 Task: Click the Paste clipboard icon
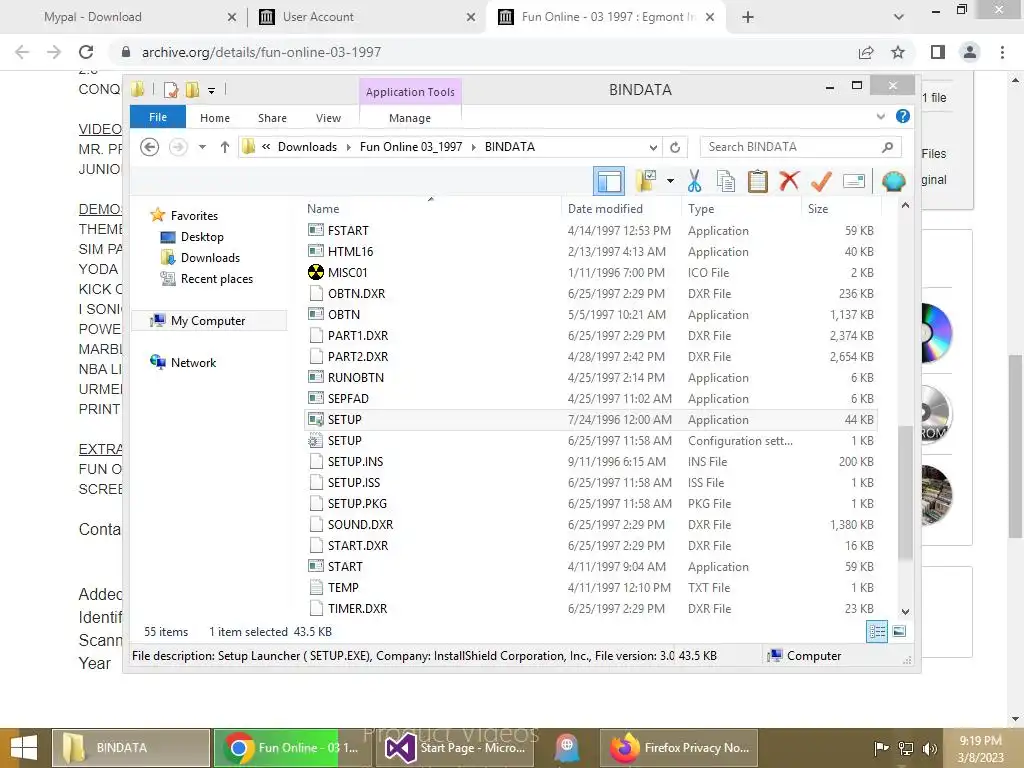tap(758, 181)
